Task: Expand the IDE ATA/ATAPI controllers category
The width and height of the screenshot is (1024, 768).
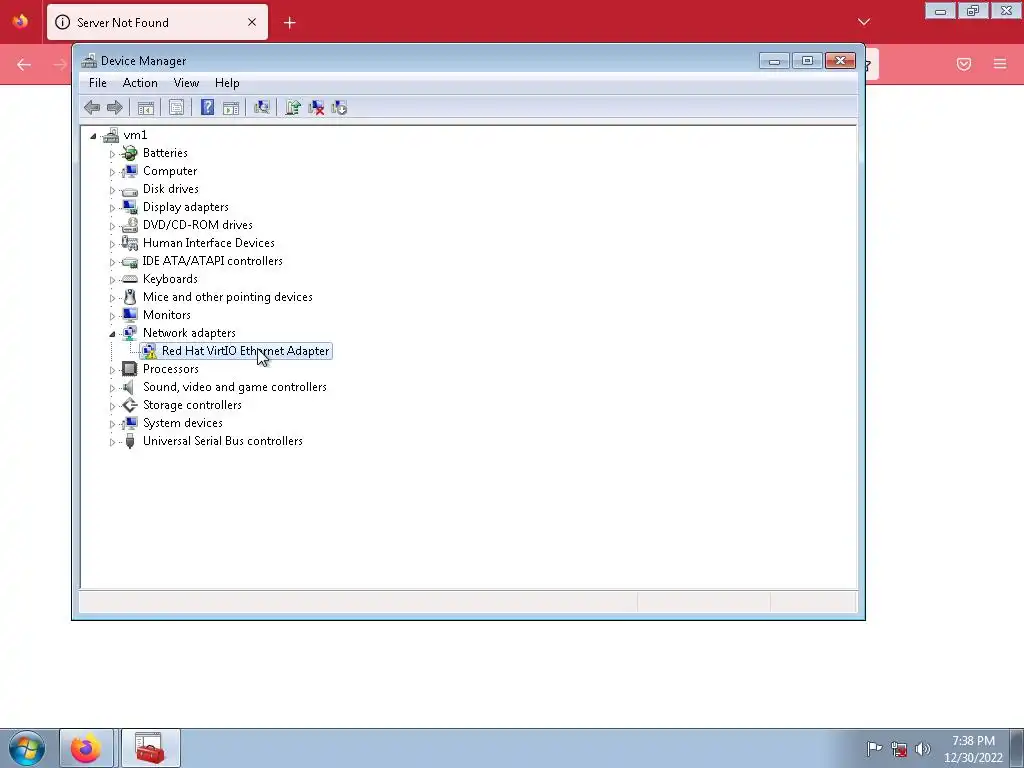Action: (x=112, y=262)
